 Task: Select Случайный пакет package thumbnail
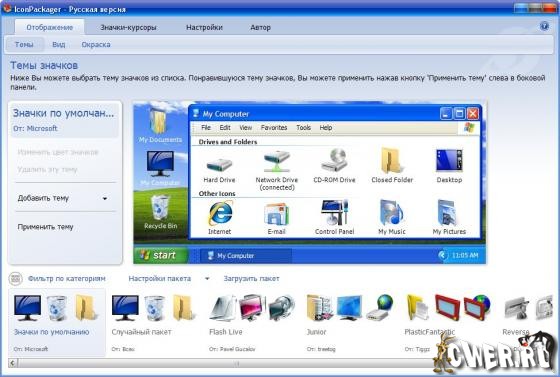pos(155,322)
